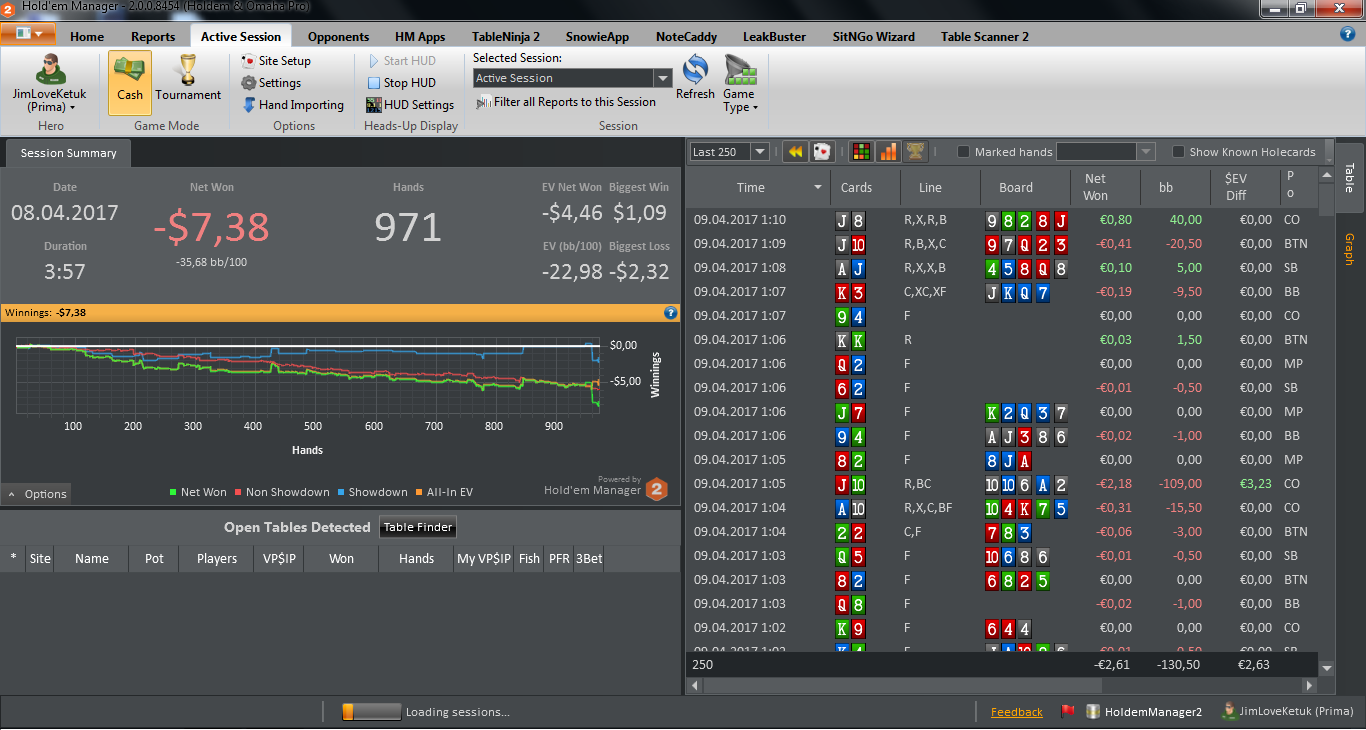Go to the Home tab
Screen dimensions: 1366x730
(x=87, y=36)
